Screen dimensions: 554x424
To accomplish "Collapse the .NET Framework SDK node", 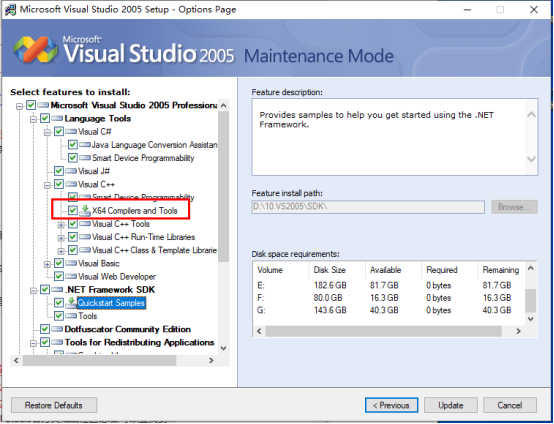I will tap(33, 291).
